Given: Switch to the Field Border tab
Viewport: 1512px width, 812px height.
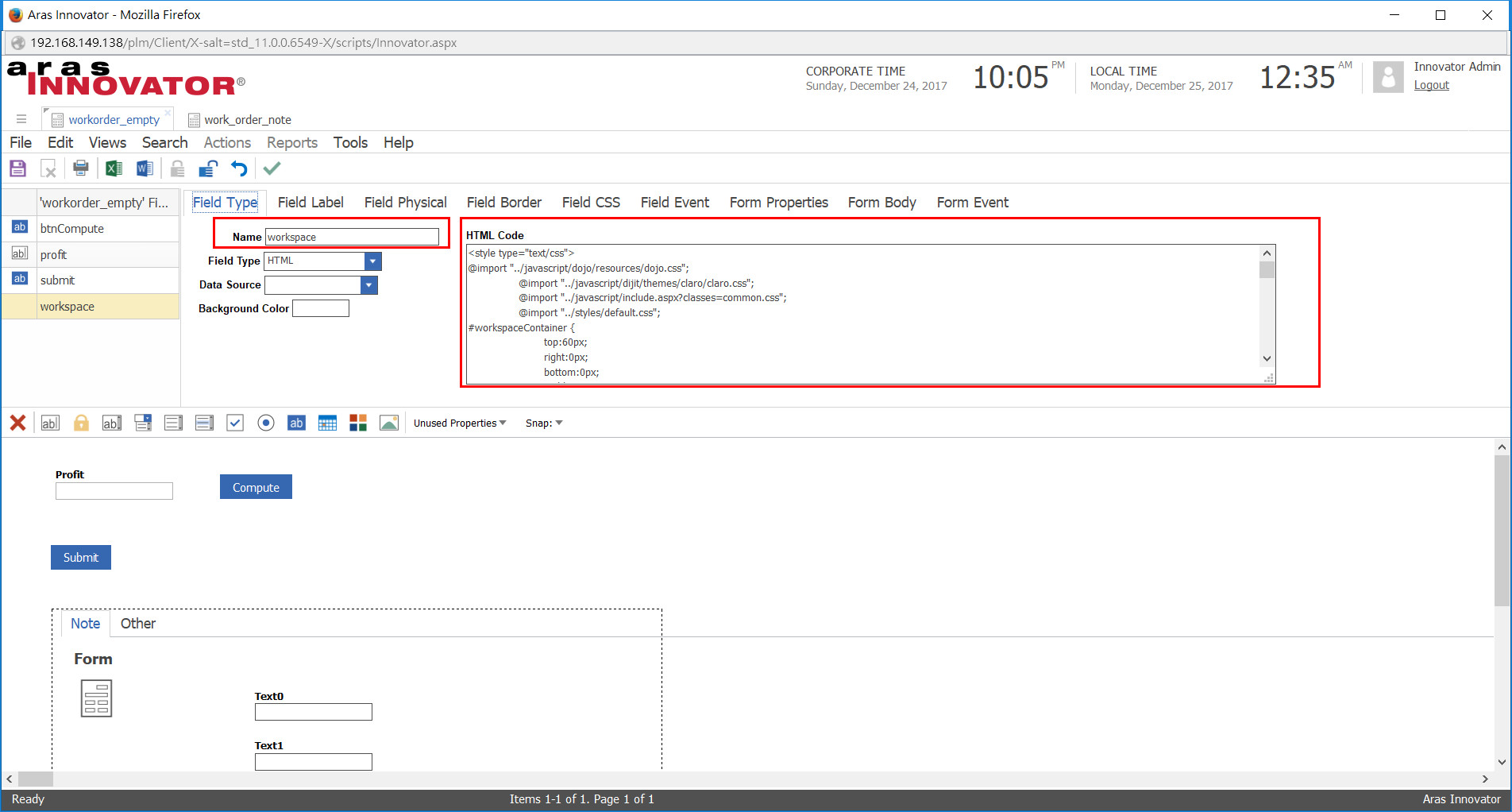Looking at the screenshot, I should [x=503, y=203].
